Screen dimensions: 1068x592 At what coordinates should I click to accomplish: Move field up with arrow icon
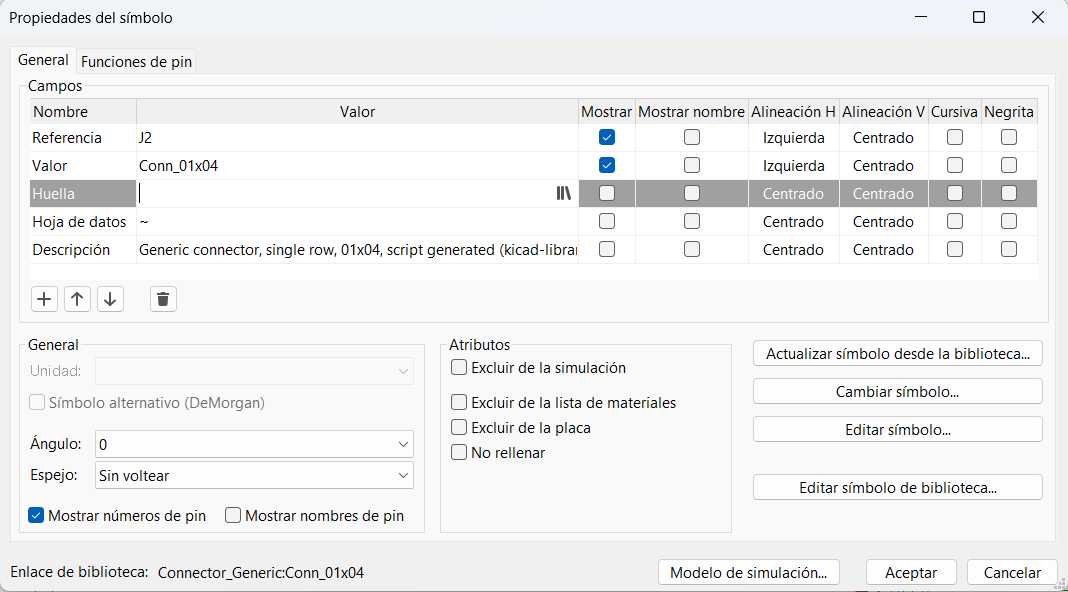coord(77,298)
